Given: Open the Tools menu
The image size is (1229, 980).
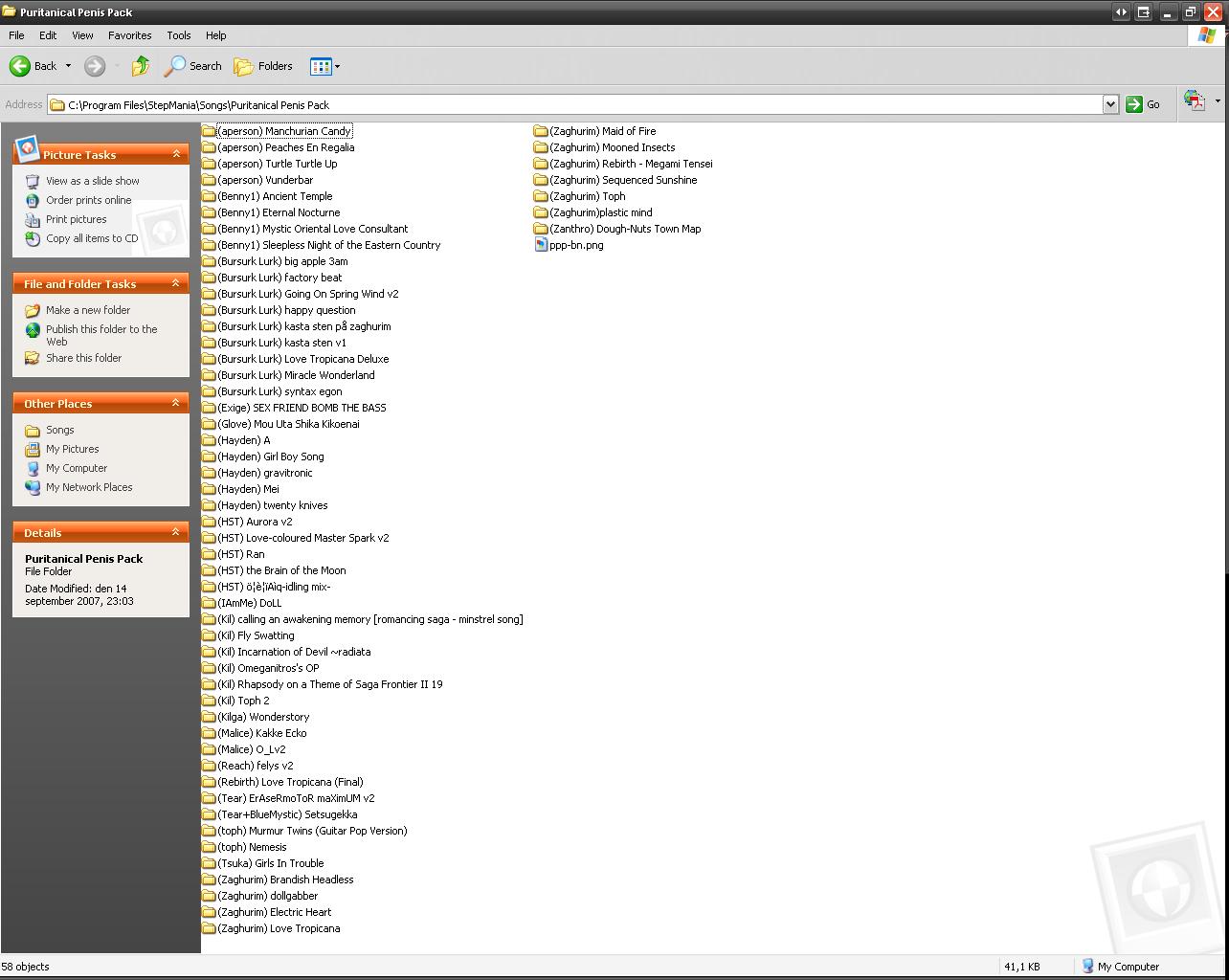Looking at the screenshot, I should coord(179,35).
